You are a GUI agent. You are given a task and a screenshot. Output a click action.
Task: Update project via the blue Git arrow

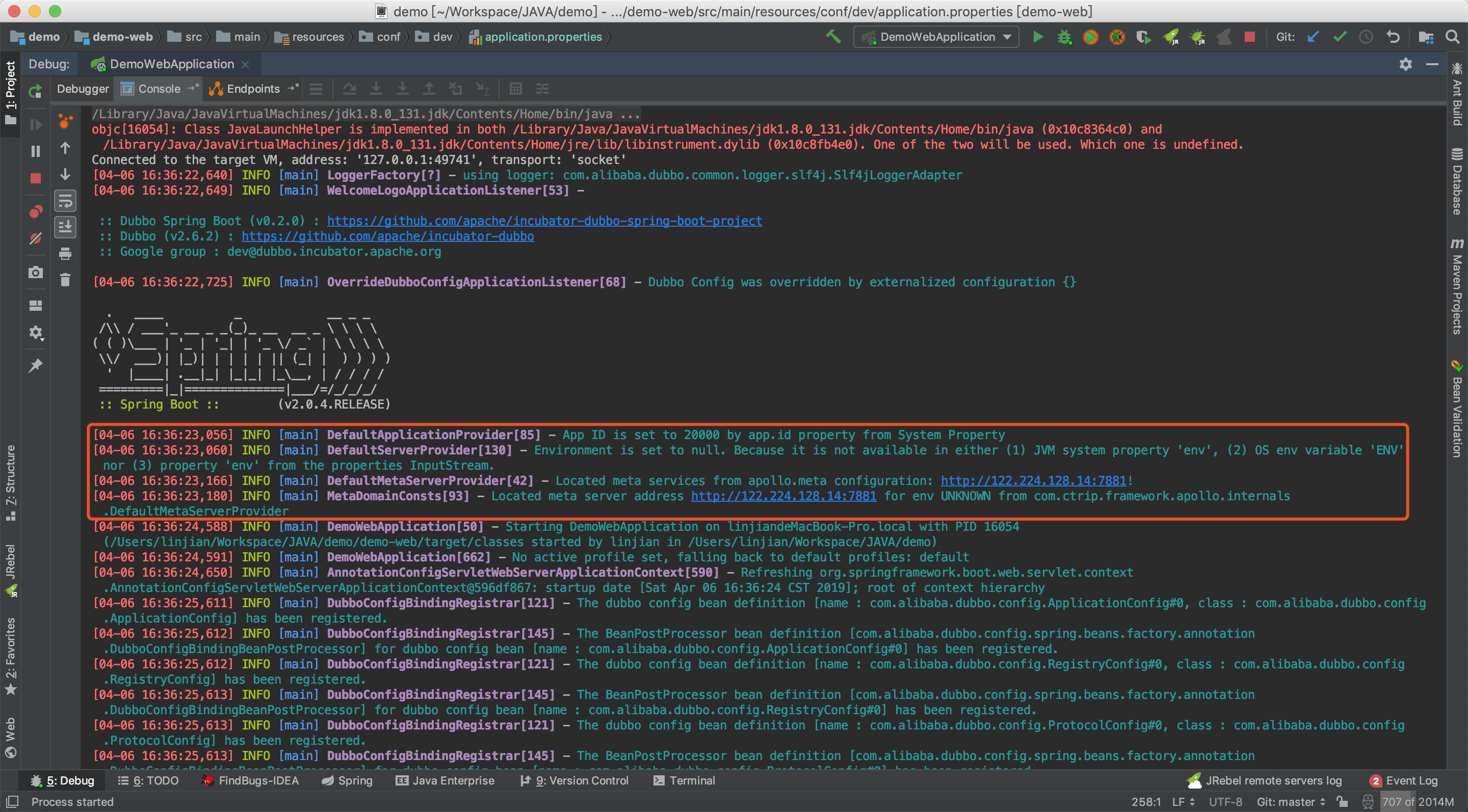1313,37
